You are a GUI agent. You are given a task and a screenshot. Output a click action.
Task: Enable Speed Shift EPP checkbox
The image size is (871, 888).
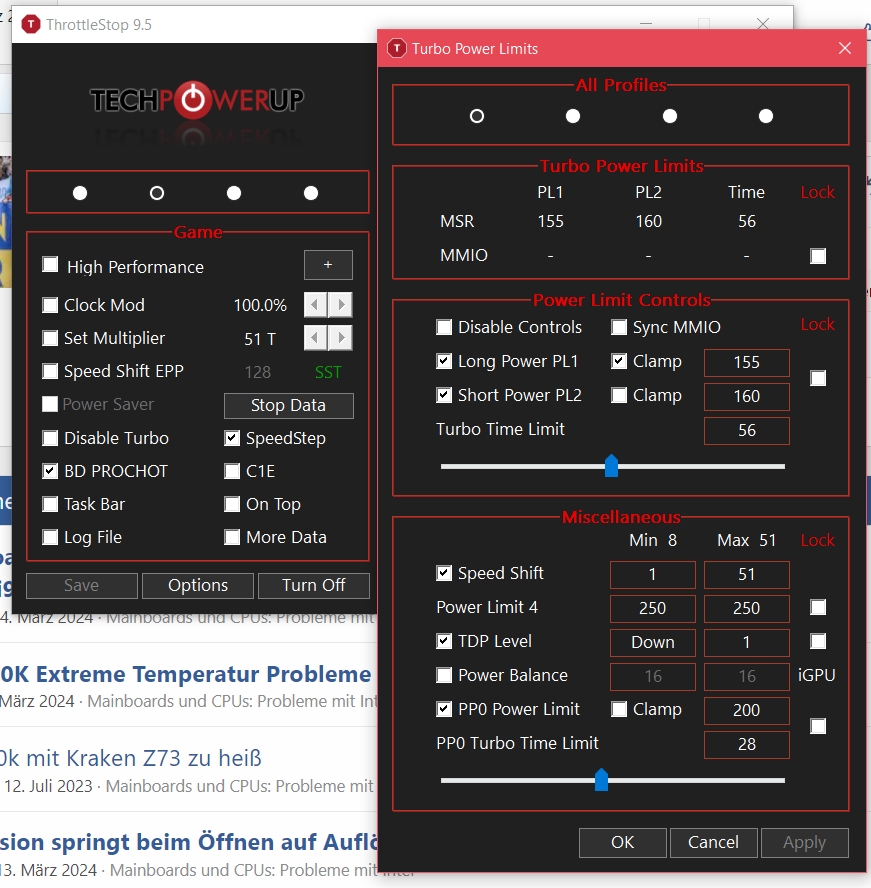coord(50,371)
